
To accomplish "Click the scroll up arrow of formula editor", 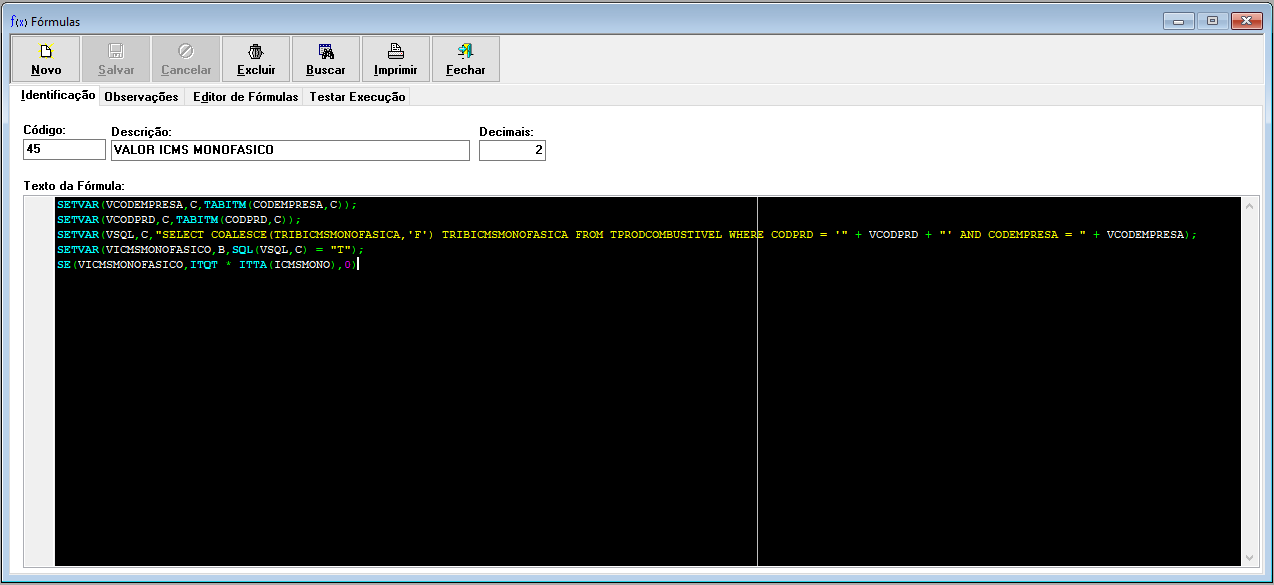I will 1249,205.
